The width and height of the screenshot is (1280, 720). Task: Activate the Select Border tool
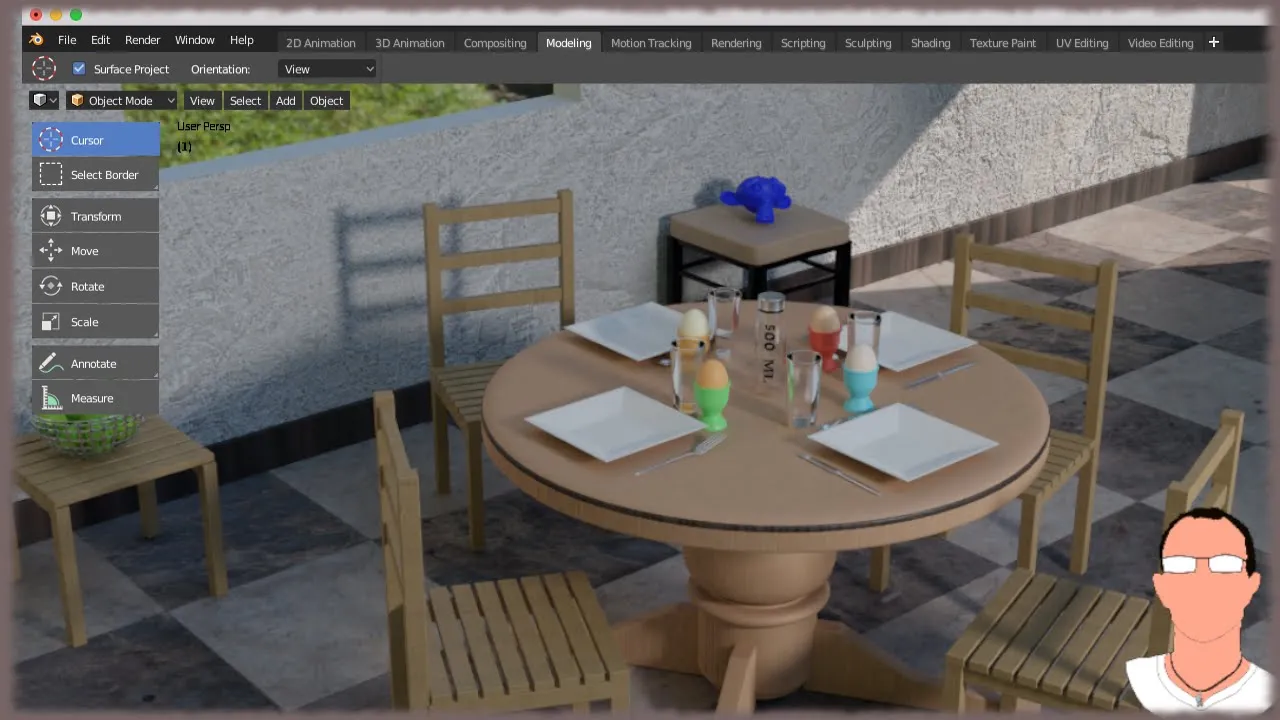pyautogui.click(x=95, y=175)
